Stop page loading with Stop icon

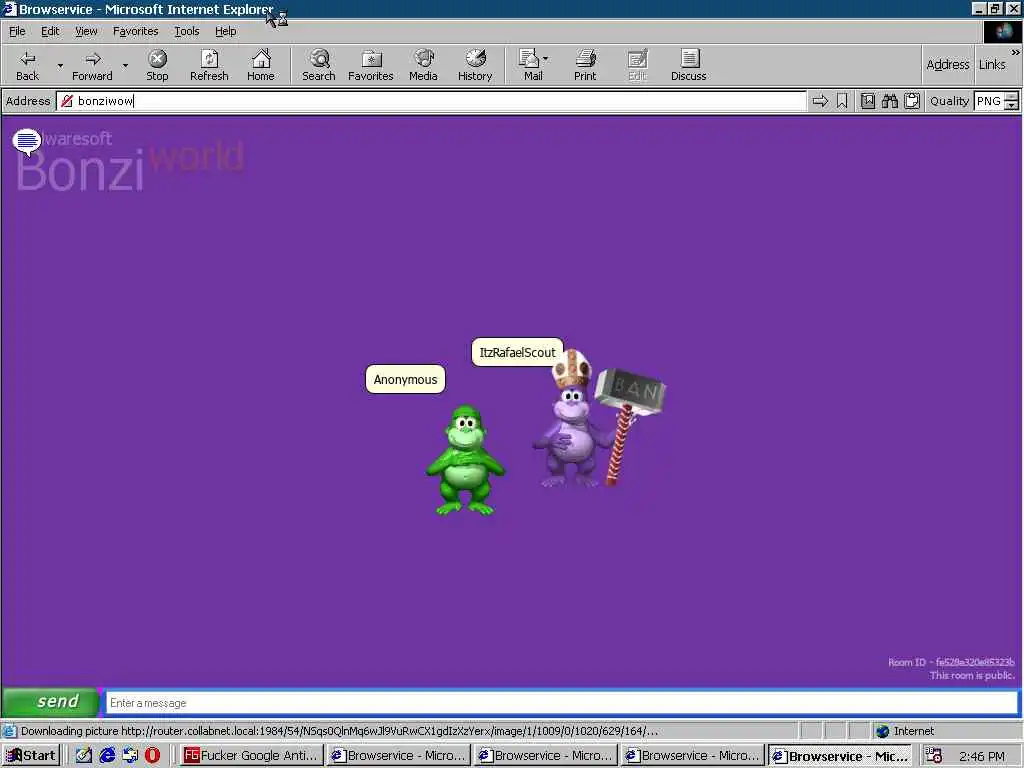coord(157,65)
